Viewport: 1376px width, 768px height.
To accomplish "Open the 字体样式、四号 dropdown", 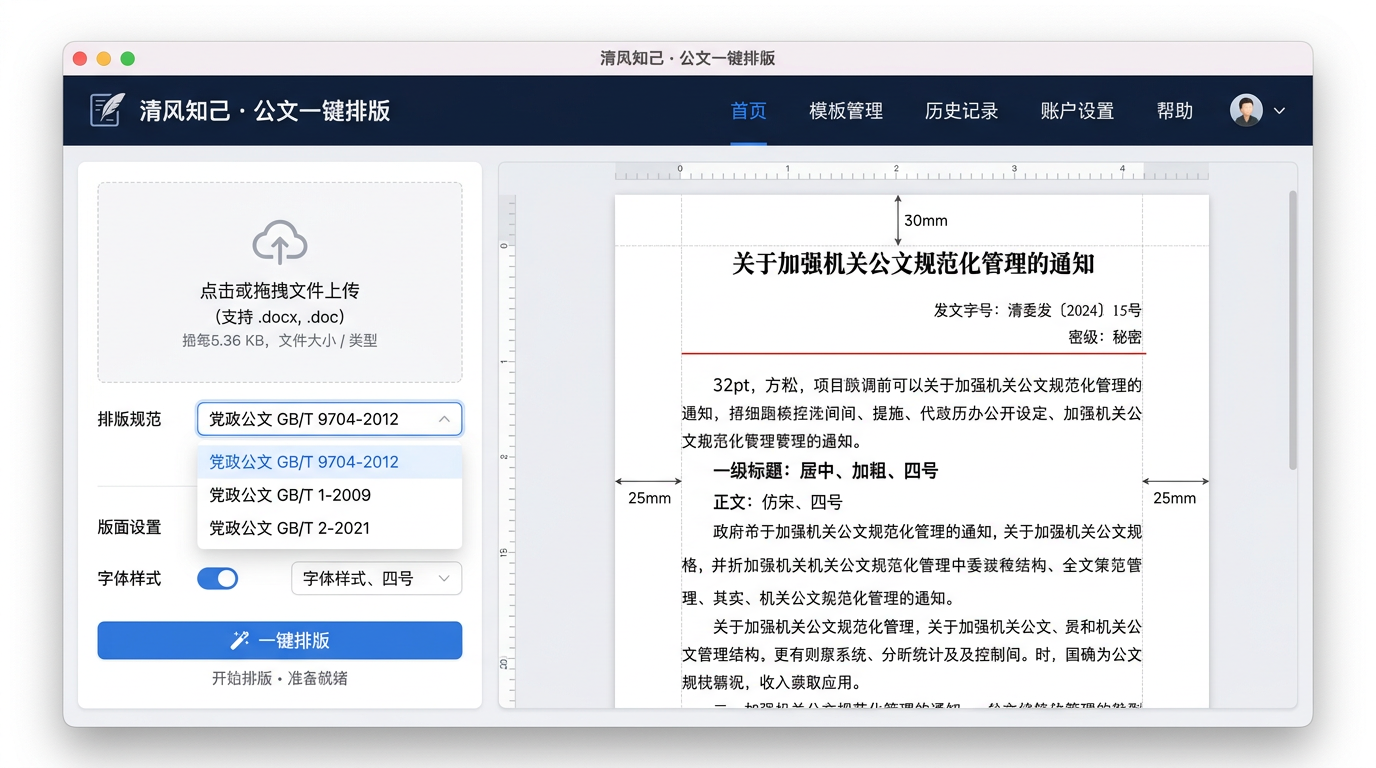I will 376,578.
